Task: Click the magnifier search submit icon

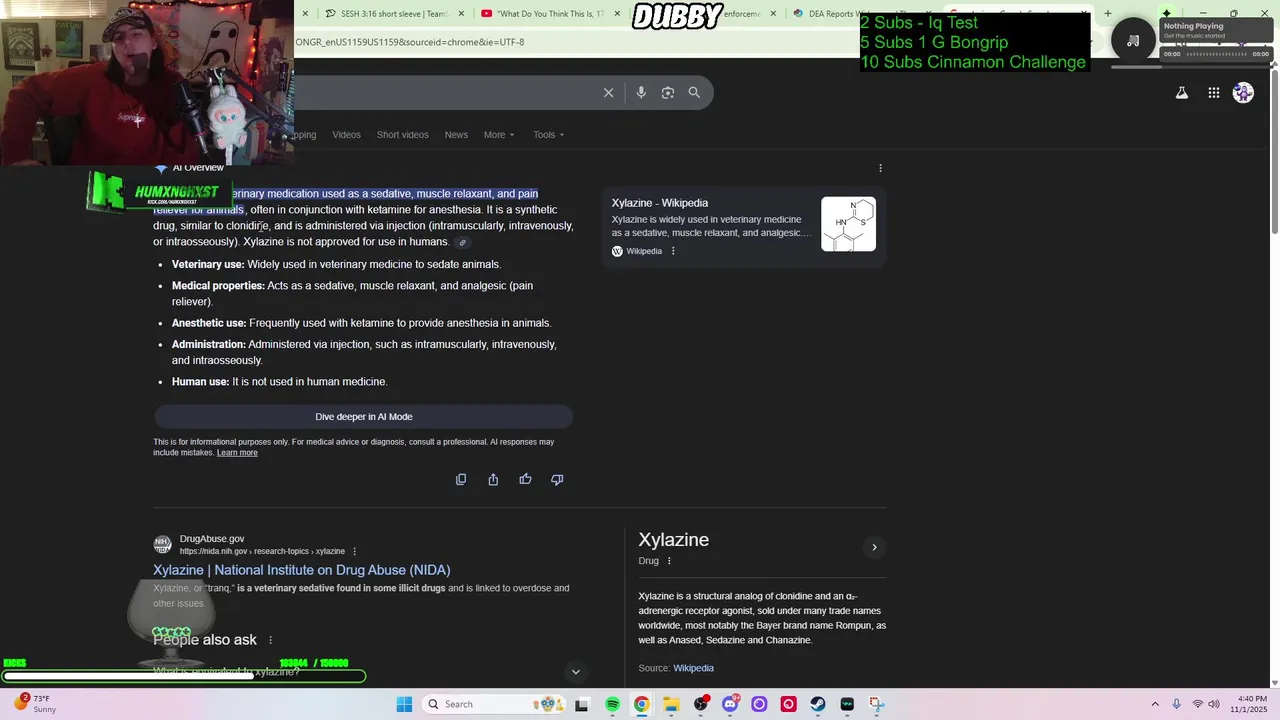Action: pyautogui.click(x=694, y=92)
